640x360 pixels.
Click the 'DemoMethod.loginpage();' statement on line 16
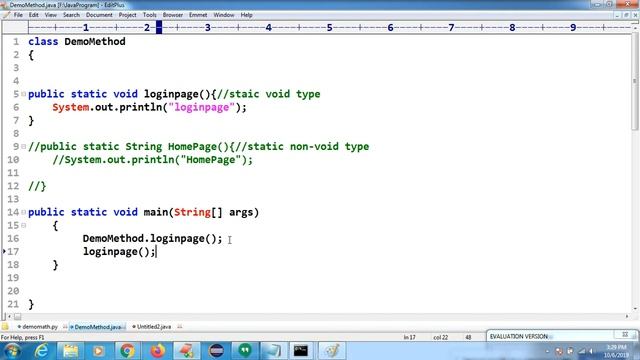(153, 238)
